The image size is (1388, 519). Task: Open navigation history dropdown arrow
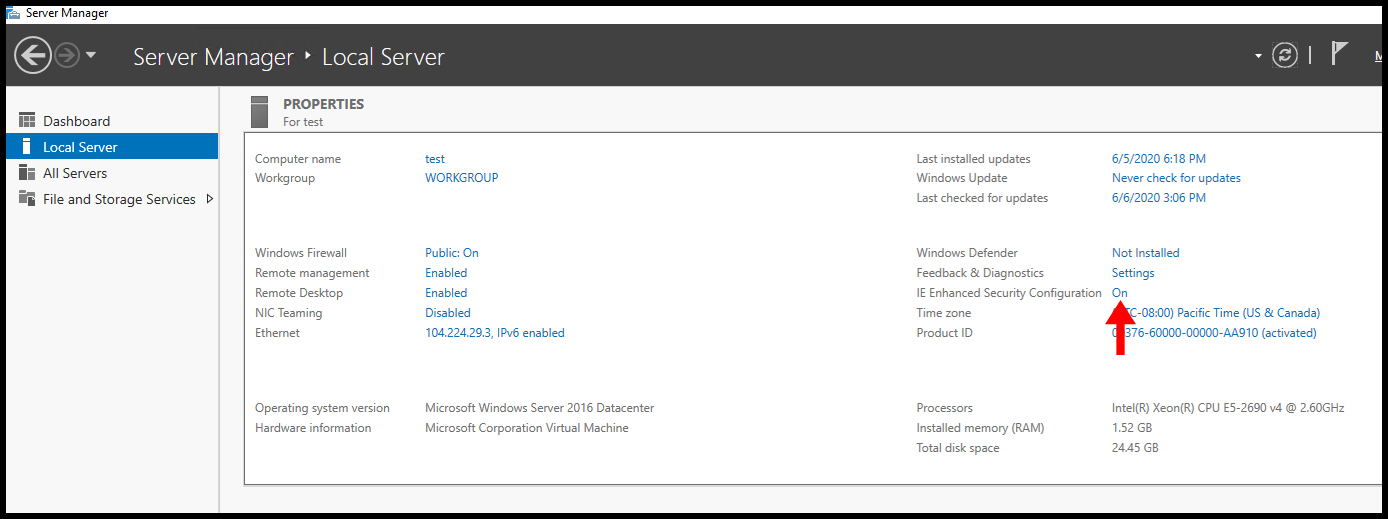[91, 55]
